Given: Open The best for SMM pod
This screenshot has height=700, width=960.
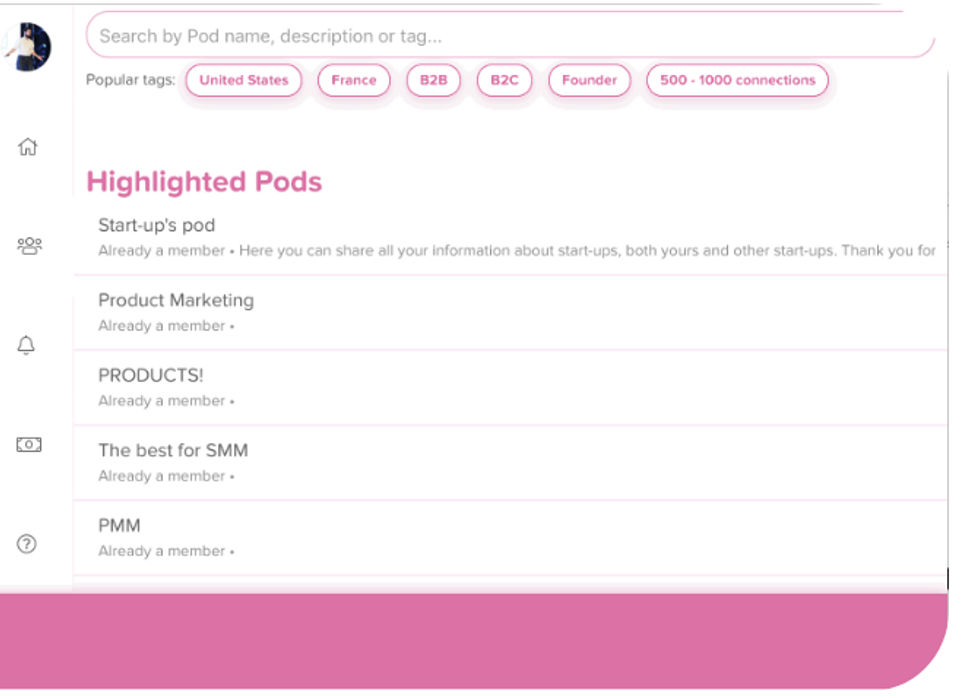Looking at the screenshot, I should pyautogui.click(x=173, y=450).
